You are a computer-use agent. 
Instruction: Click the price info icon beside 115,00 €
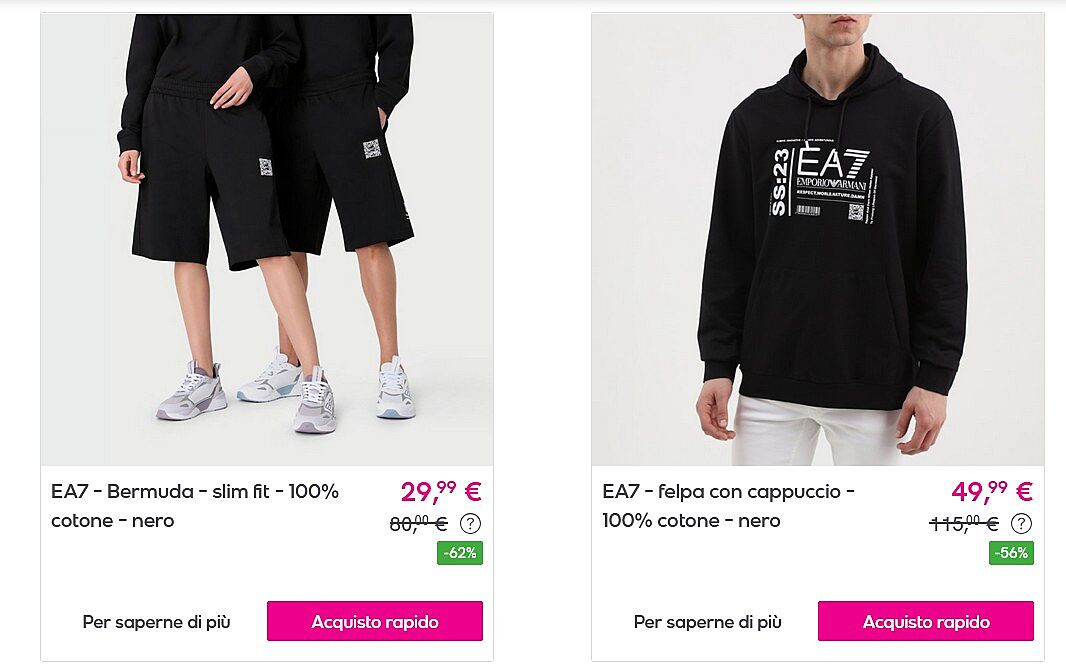click(1021, 524)
